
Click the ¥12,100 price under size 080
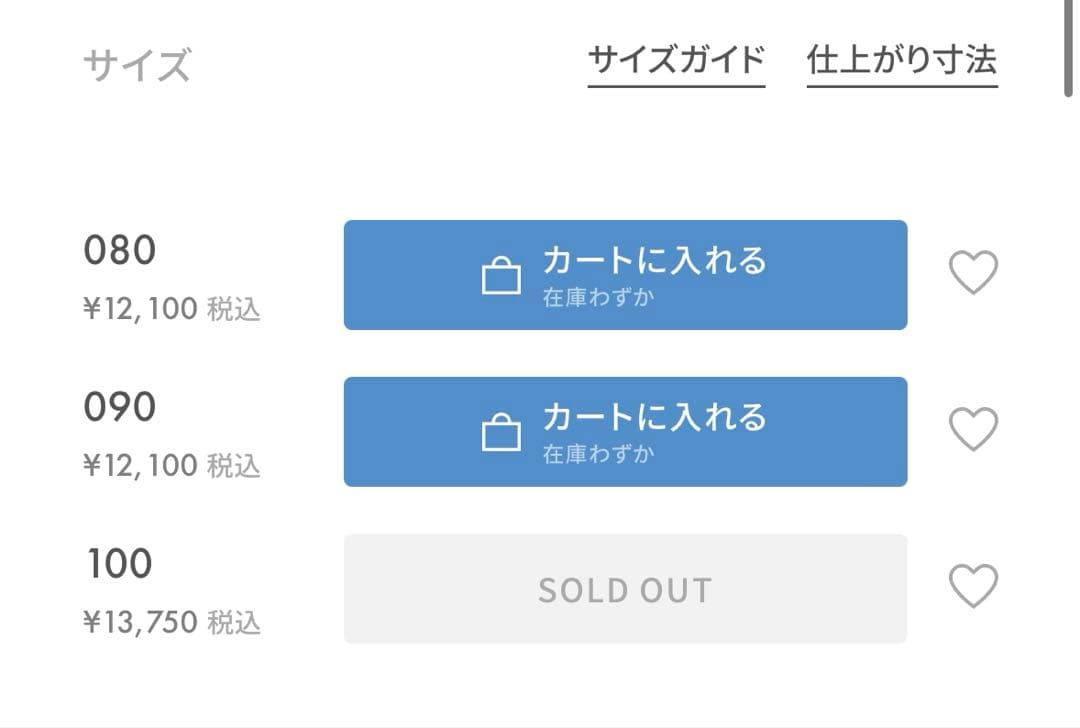pos(140,309)
